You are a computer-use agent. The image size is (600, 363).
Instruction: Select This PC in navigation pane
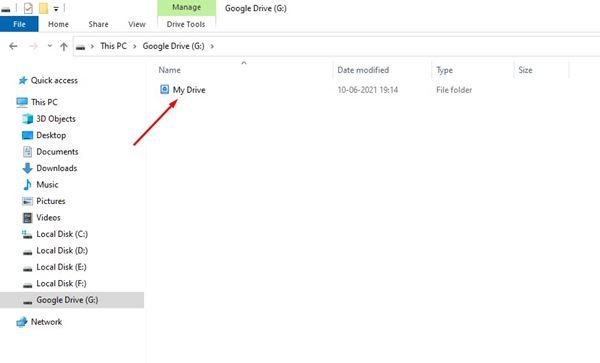tap(44, 102)
